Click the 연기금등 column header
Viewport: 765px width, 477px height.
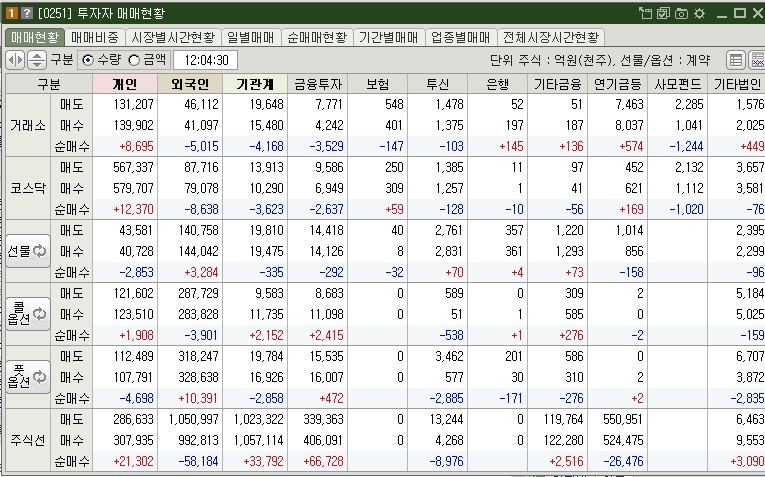click(x=618, y=84)
